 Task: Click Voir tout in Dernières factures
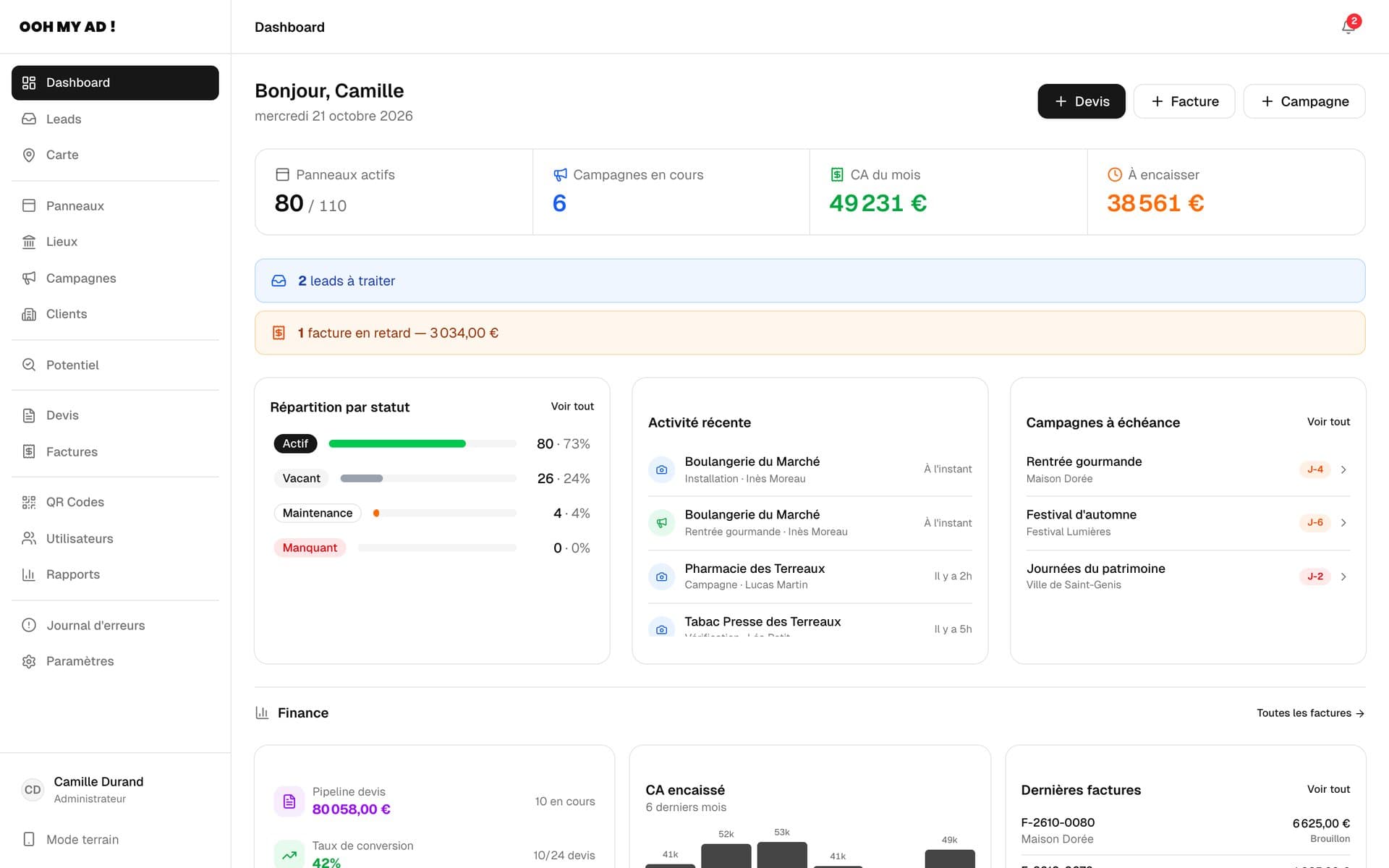coord(1328,789)
